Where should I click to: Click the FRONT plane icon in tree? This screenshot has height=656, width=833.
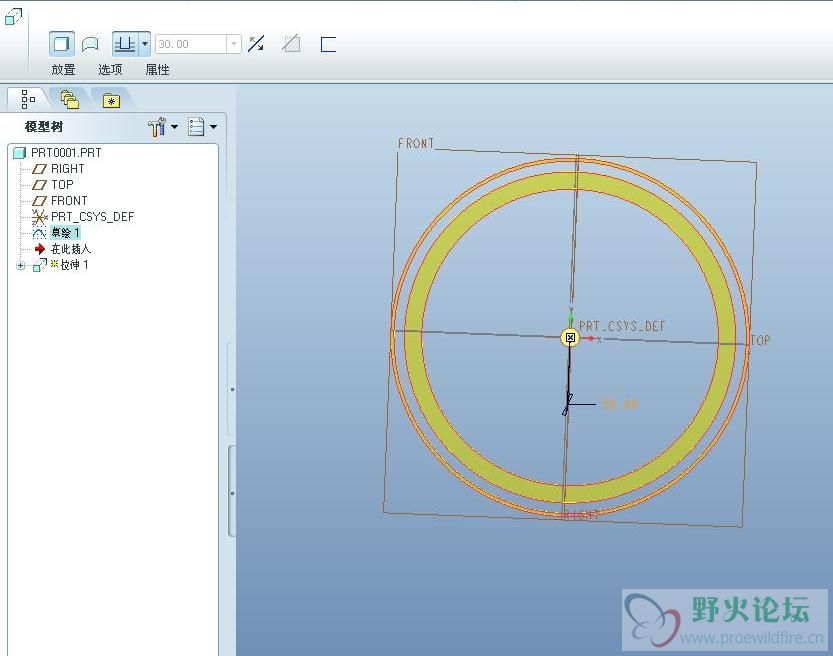point(39,201)
